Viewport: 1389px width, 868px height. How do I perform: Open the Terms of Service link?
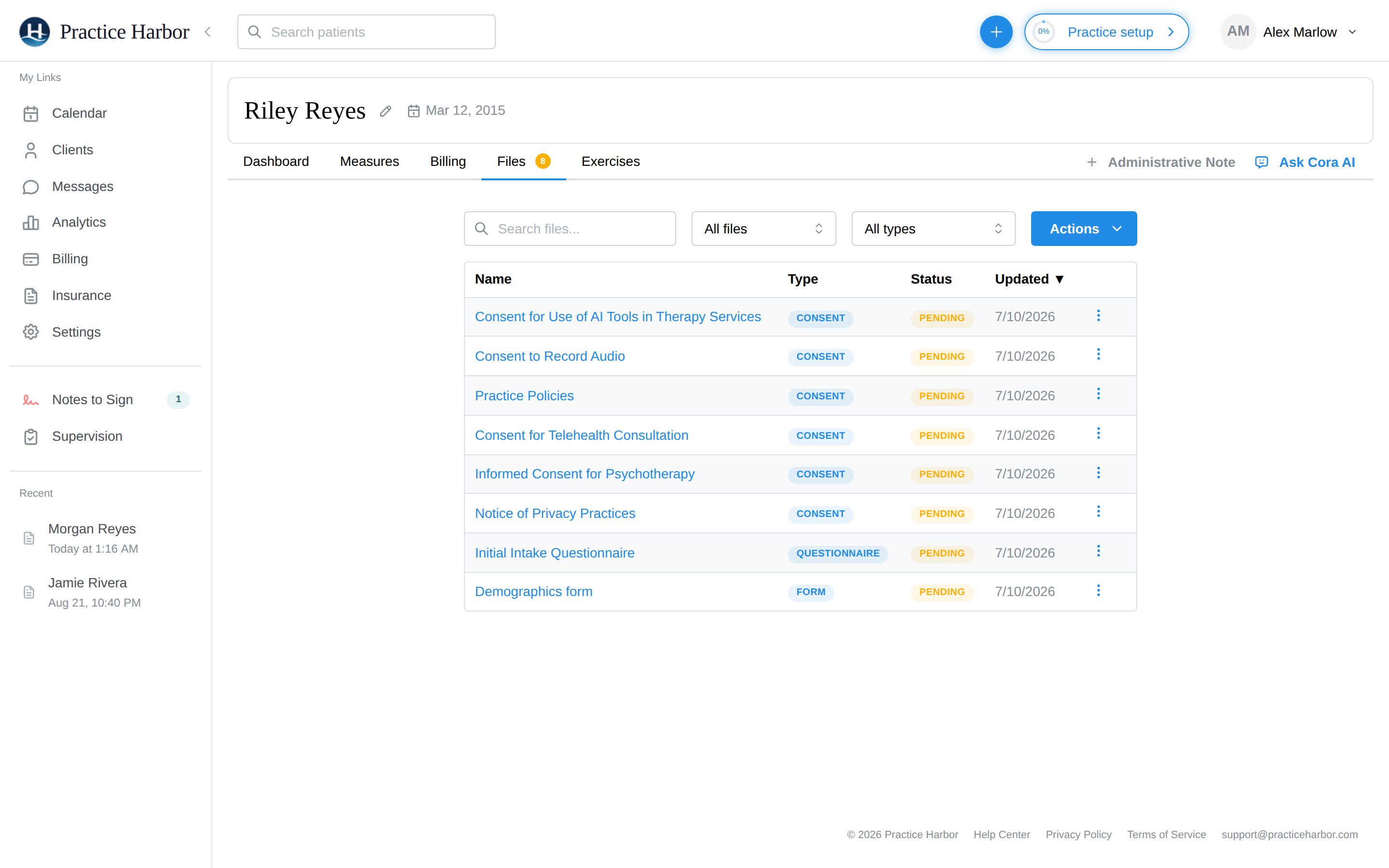tap(1166, 835)
